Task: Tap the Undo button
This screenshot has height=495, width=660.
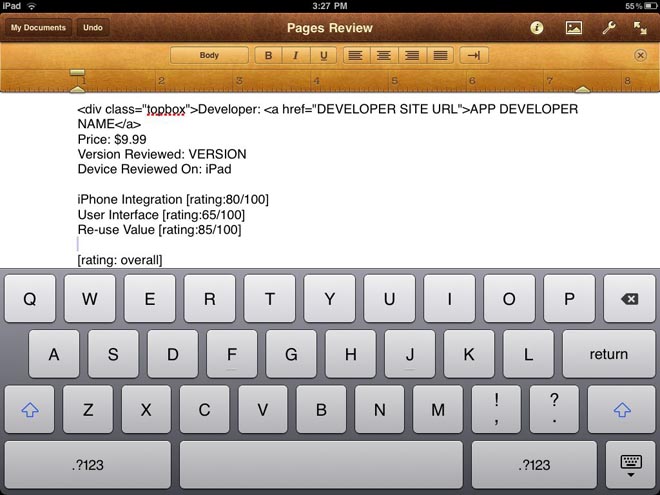Action: point(93,28)
